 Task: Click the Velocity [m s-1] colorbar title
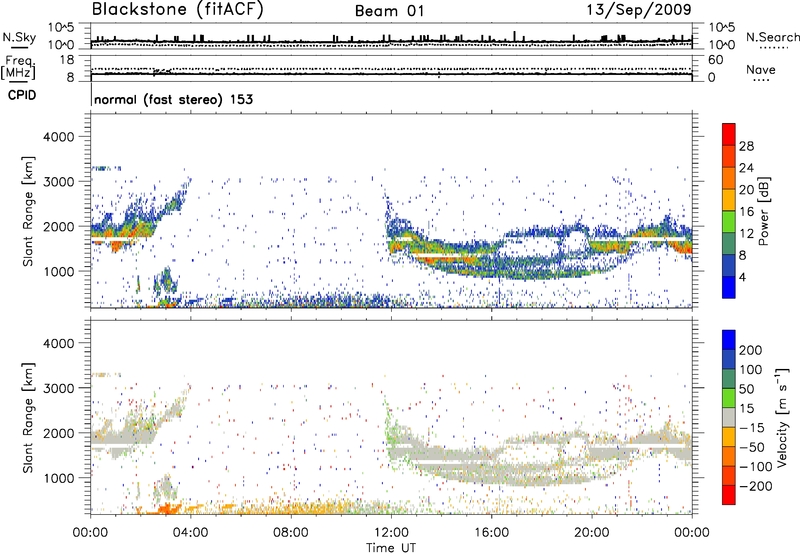pyautogui.click(x=782, y=417)
